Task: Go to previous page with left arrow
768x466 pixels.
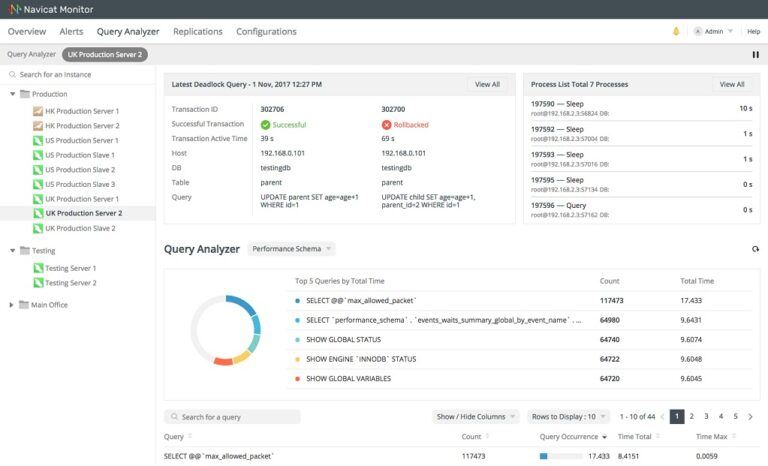Action: click(x=662, y=417)
